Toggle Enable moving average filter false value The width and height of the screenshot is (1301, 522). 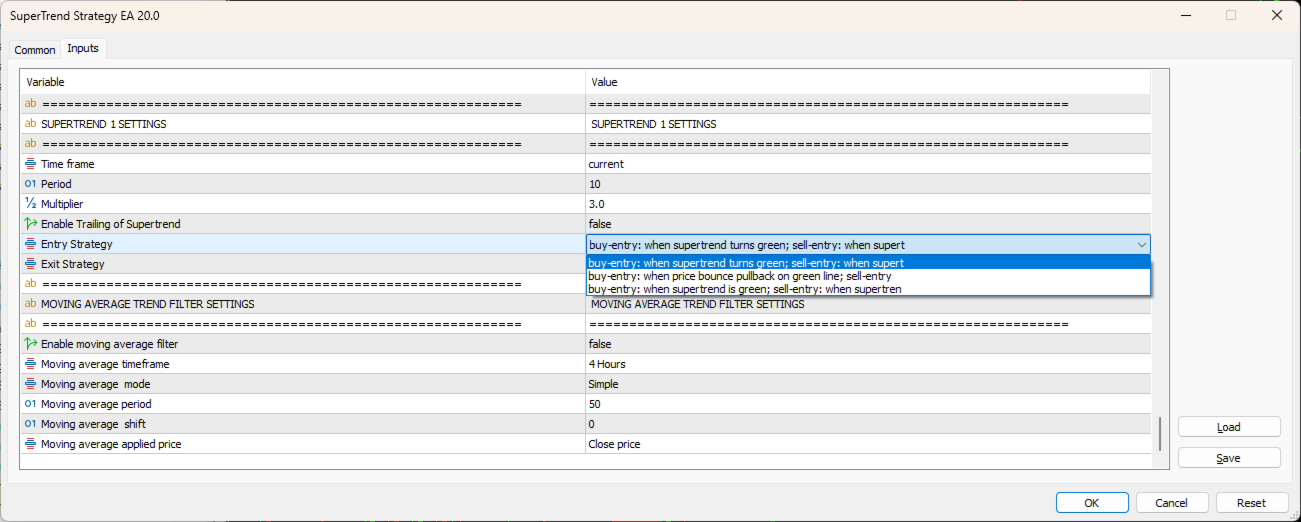point(600,344)
